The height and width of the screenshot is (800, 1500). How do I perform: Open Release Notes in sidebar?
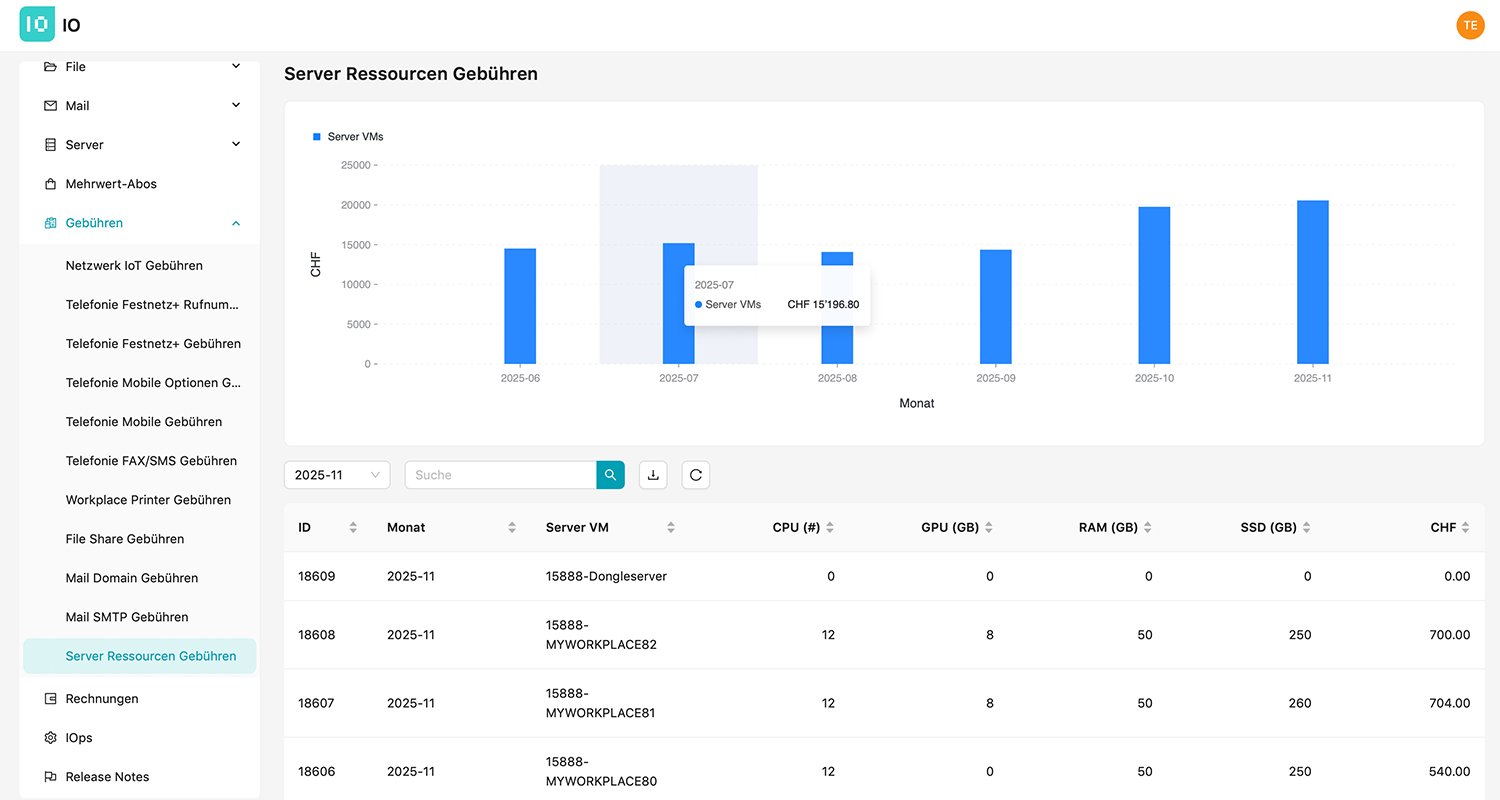click(x=107, y=777)
